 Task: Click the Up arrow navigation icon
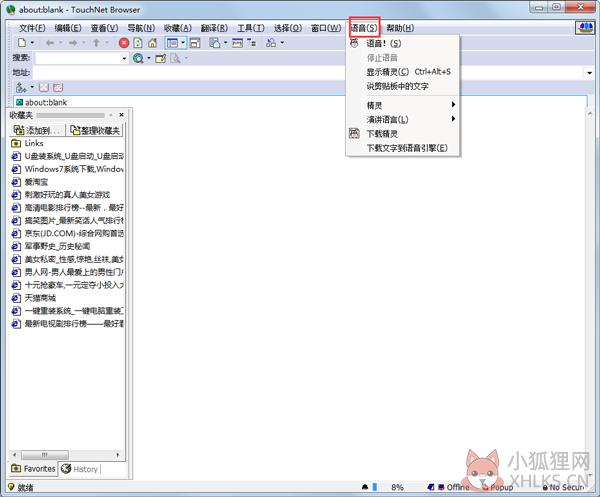click(x=96, y=43)
